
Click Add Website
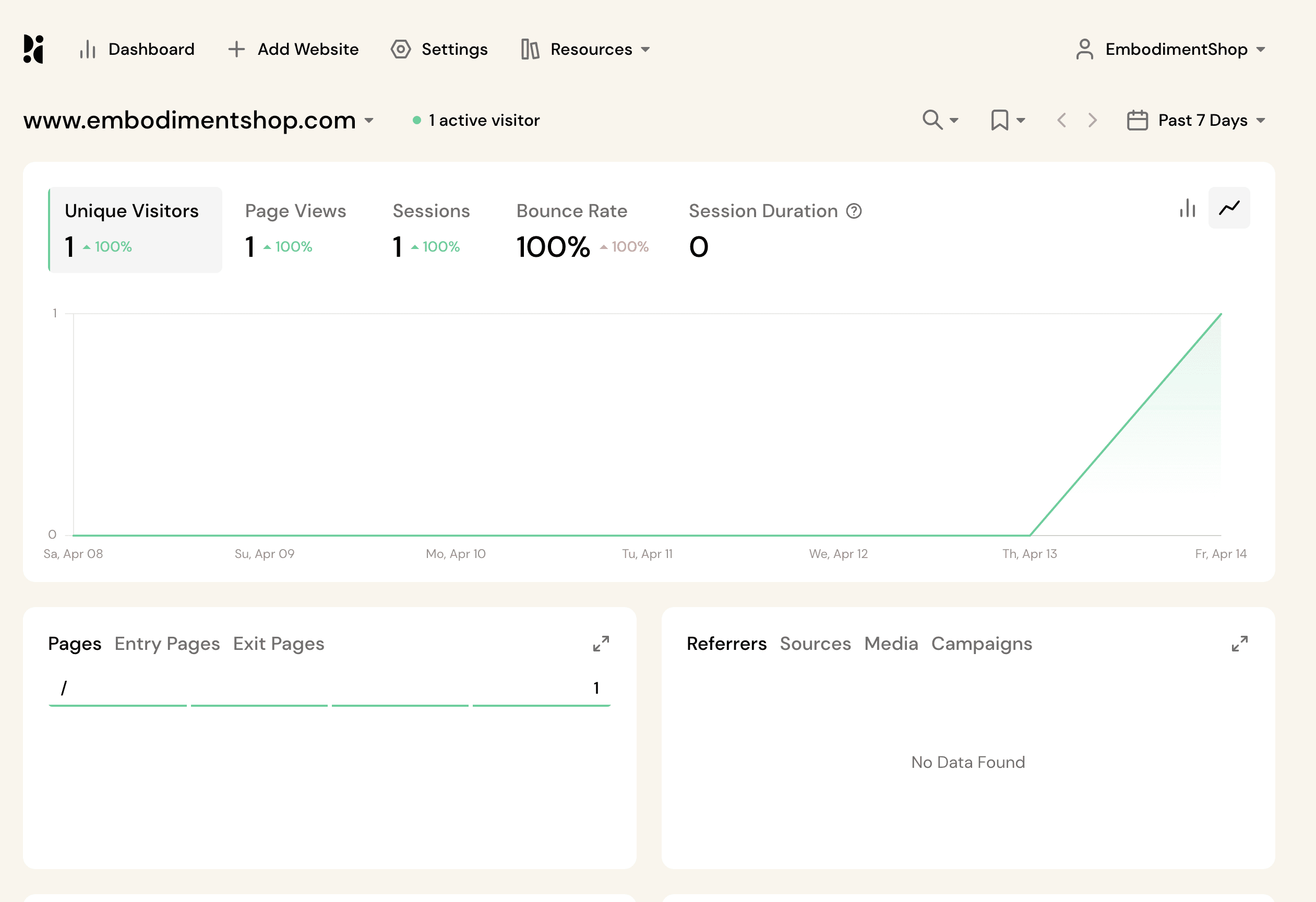pos(293,49)
